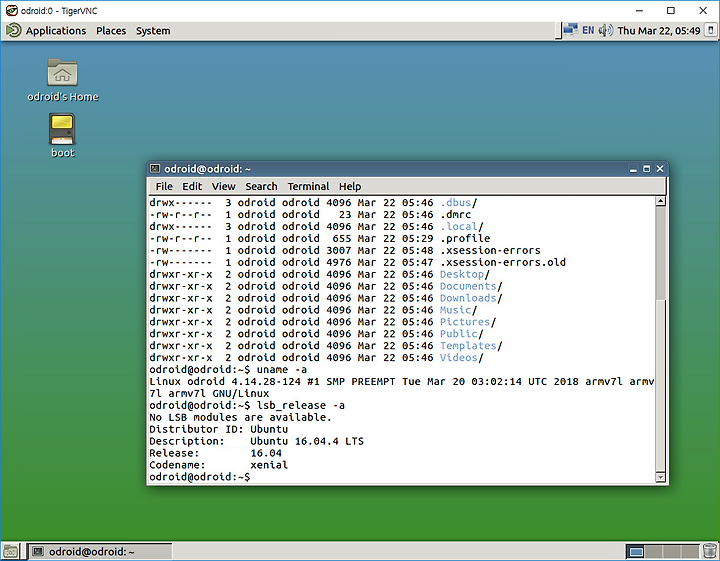Click the 'uname -a' command text
The image size is (720, 561).
281,370
